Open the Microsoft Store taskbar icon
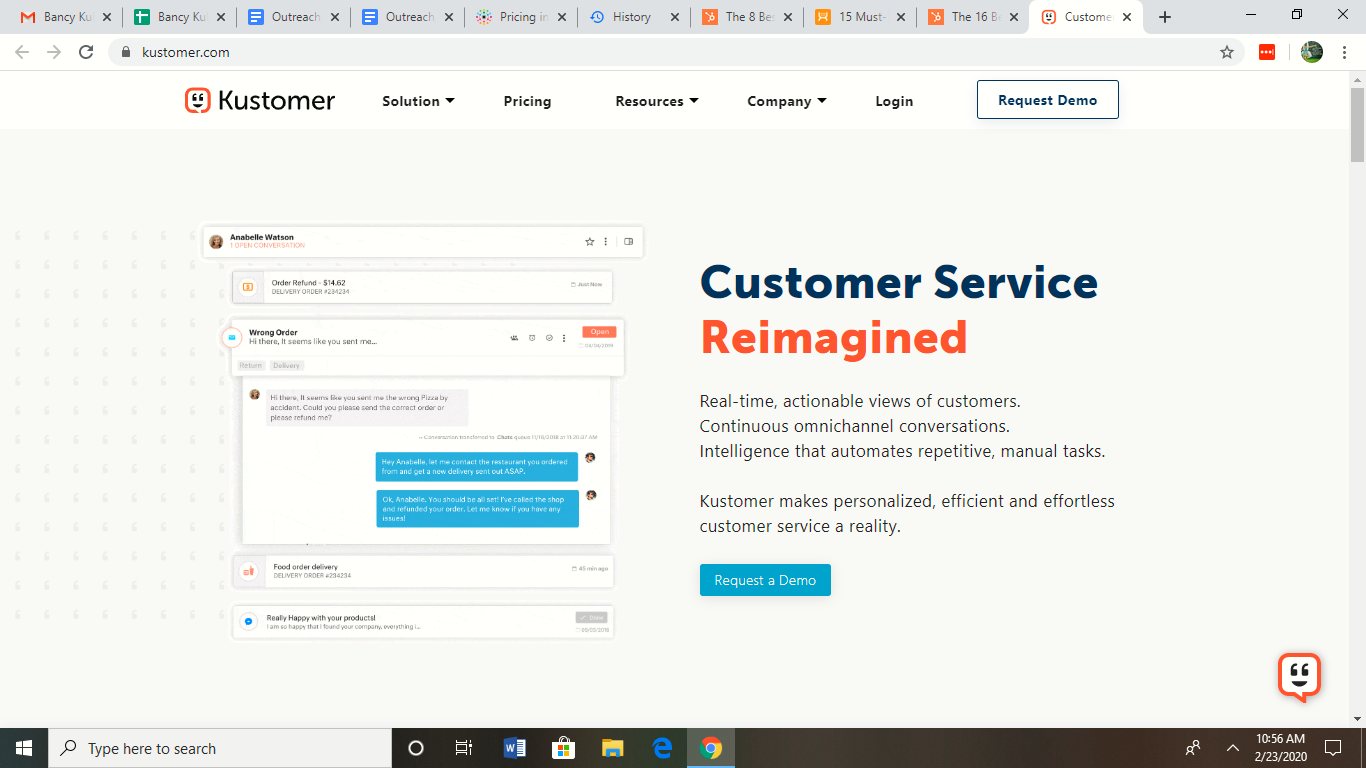1366x768 pixels. pos(564,748)
